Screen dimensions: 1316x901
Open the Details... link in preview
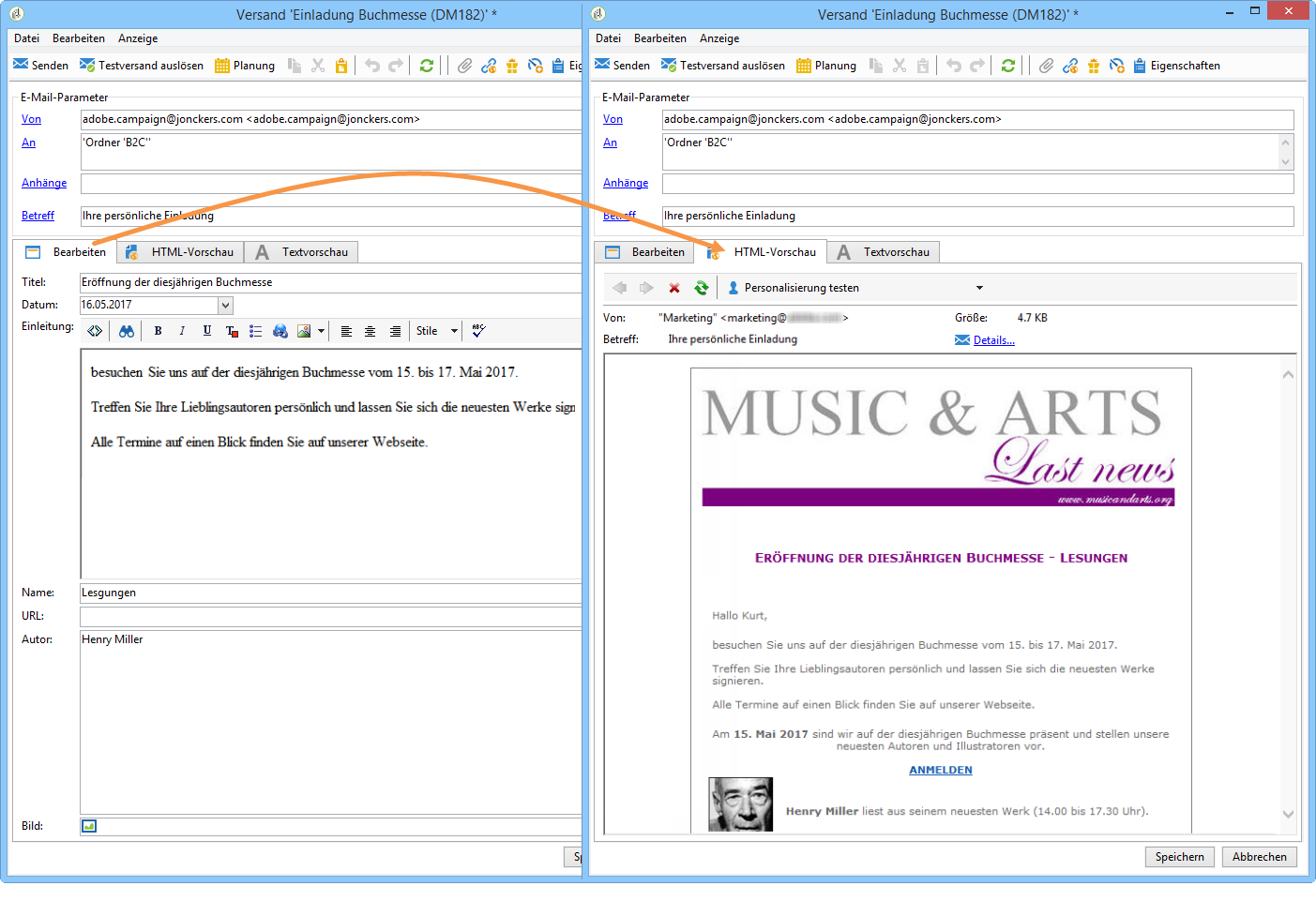tap(993, 340)
